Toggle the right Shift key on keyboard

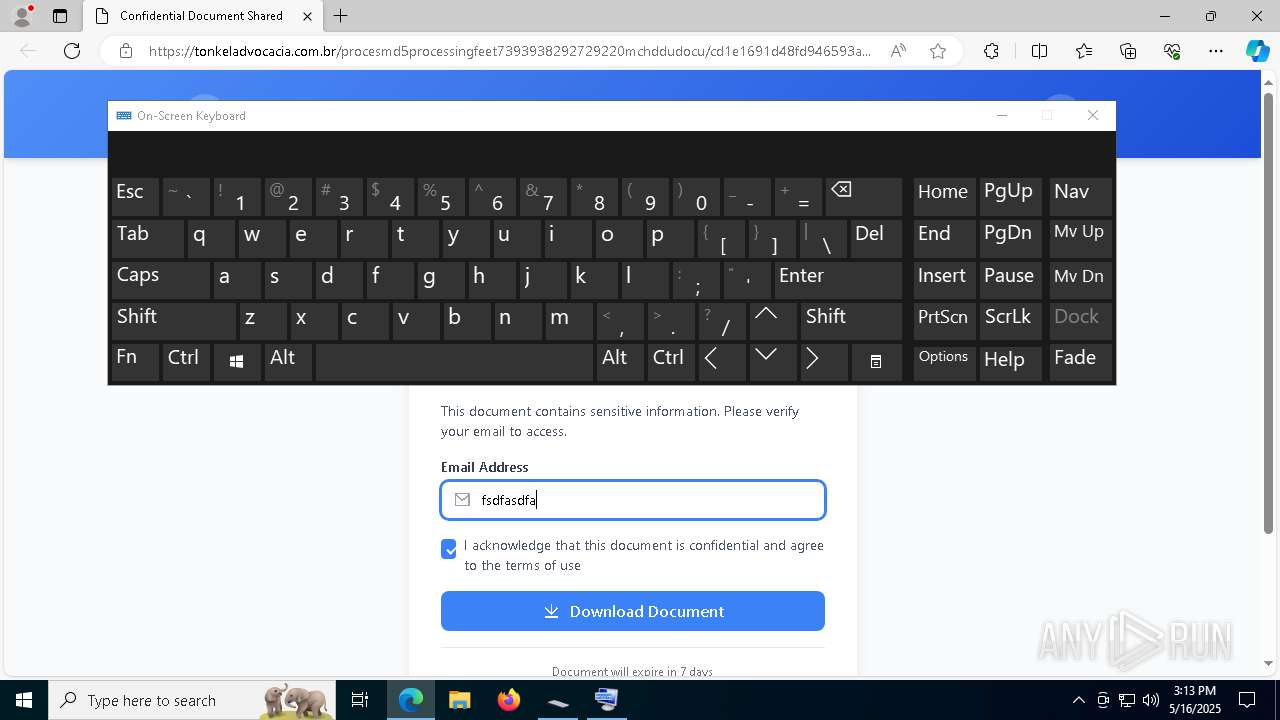point(851,321)
